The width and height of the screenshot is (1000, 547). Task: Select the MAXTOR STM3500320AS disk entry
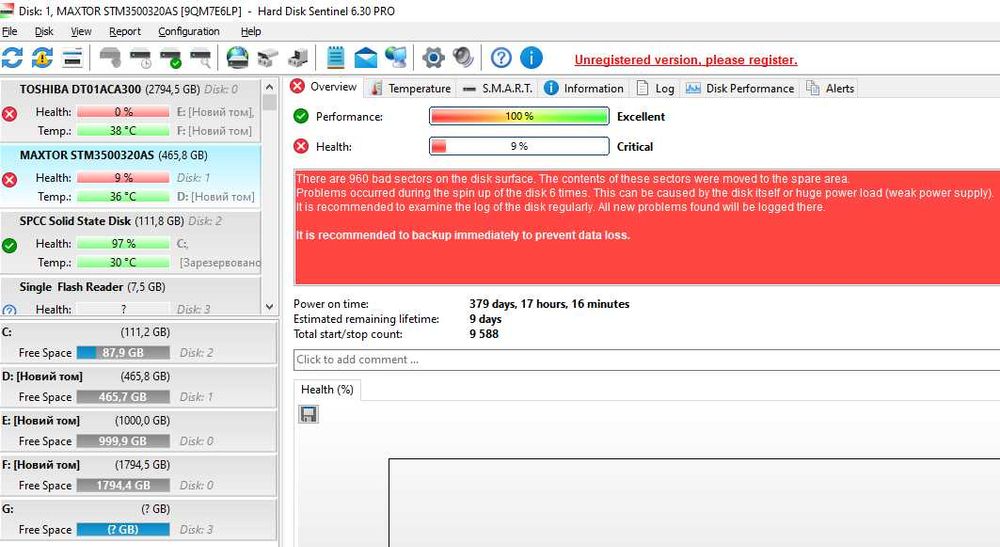[131, 177]
